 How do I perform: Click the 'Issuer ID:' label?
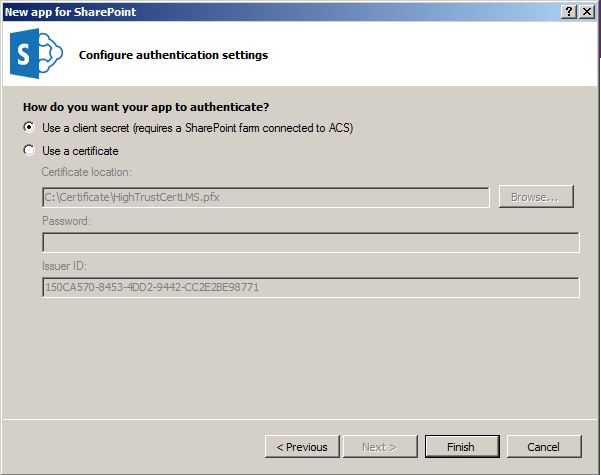click(64, 266)
